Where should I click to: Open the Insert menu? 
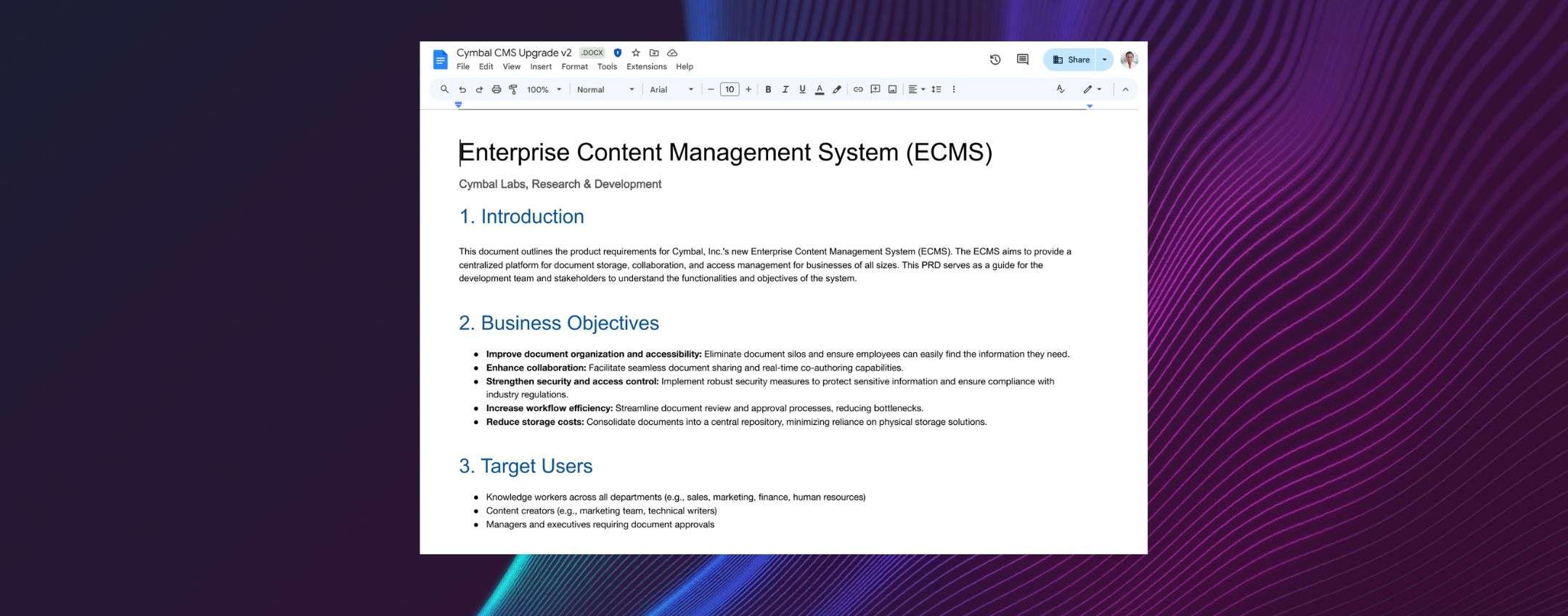pos(541,67)
